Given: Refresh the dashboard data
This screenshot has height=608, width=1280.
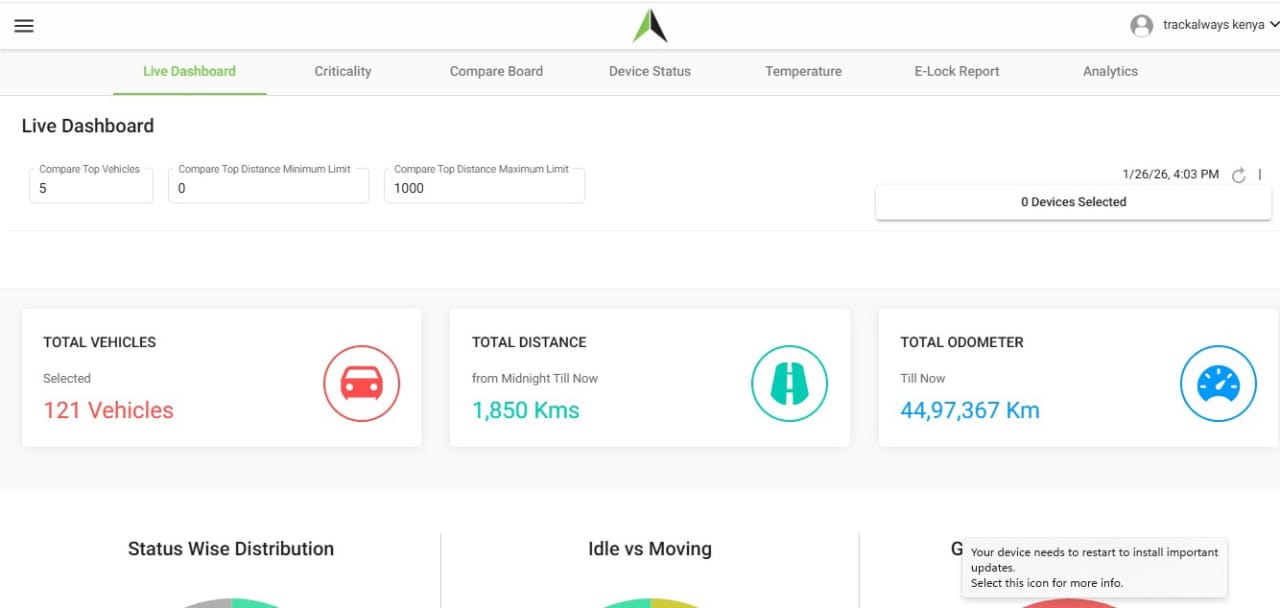Looking at the screenshot, I should (x=1239, y=175).
